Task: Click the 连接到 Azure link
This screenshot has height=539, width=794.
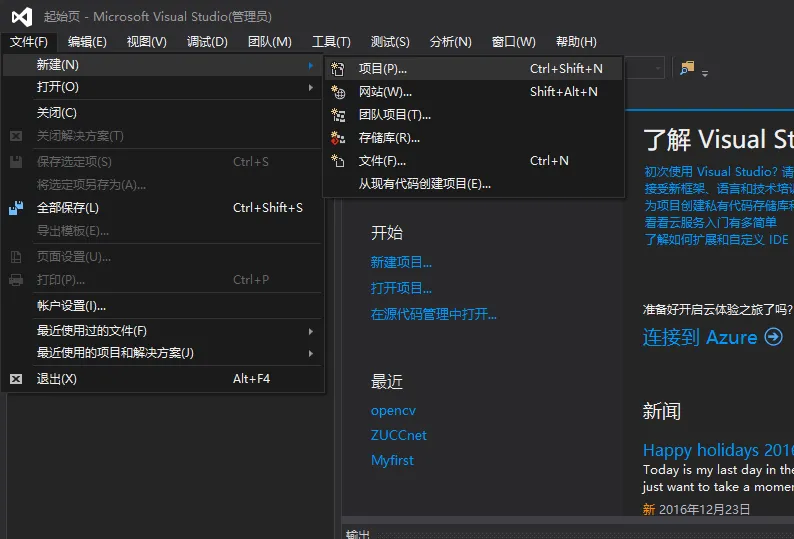Action: [700, 337]
